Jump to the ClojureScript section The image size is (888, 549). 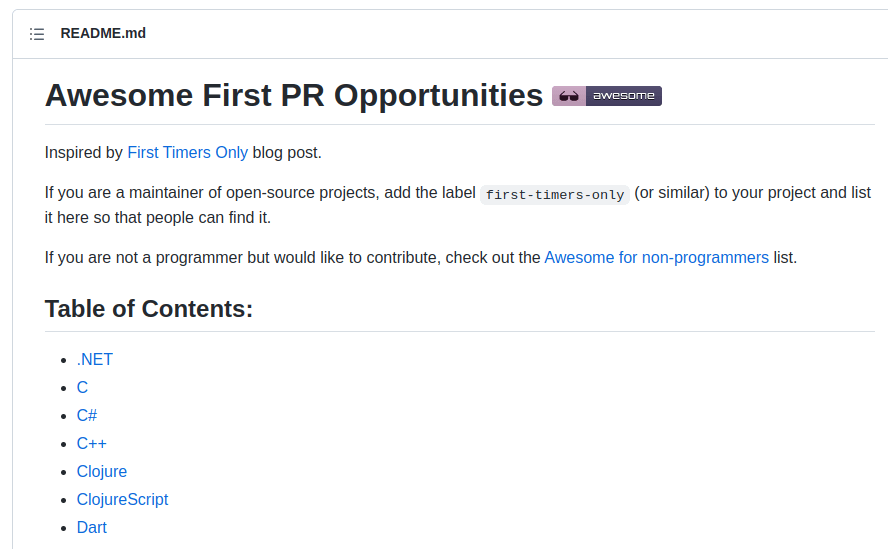click(122, 500)
